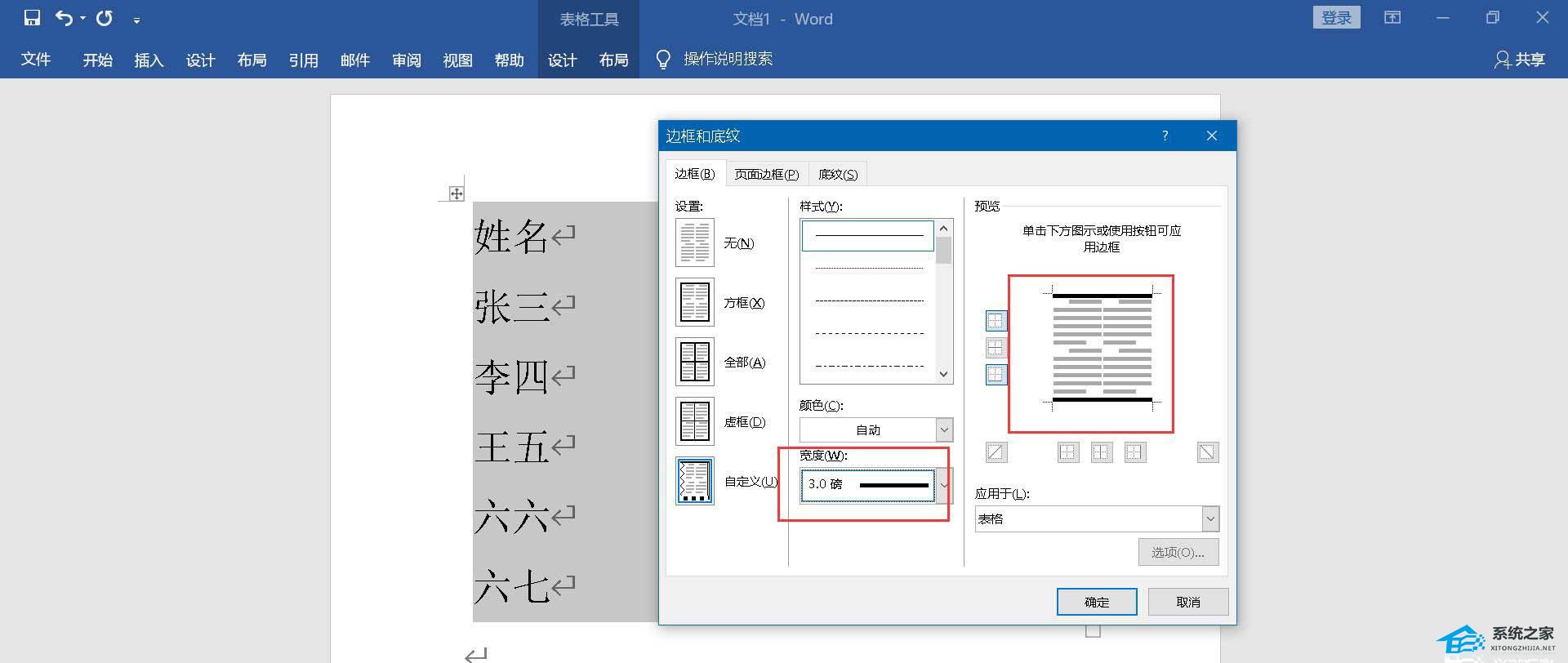Toggle the bottom border button in preview
The width and height of the screenshot is (1568, 663).
996,375
